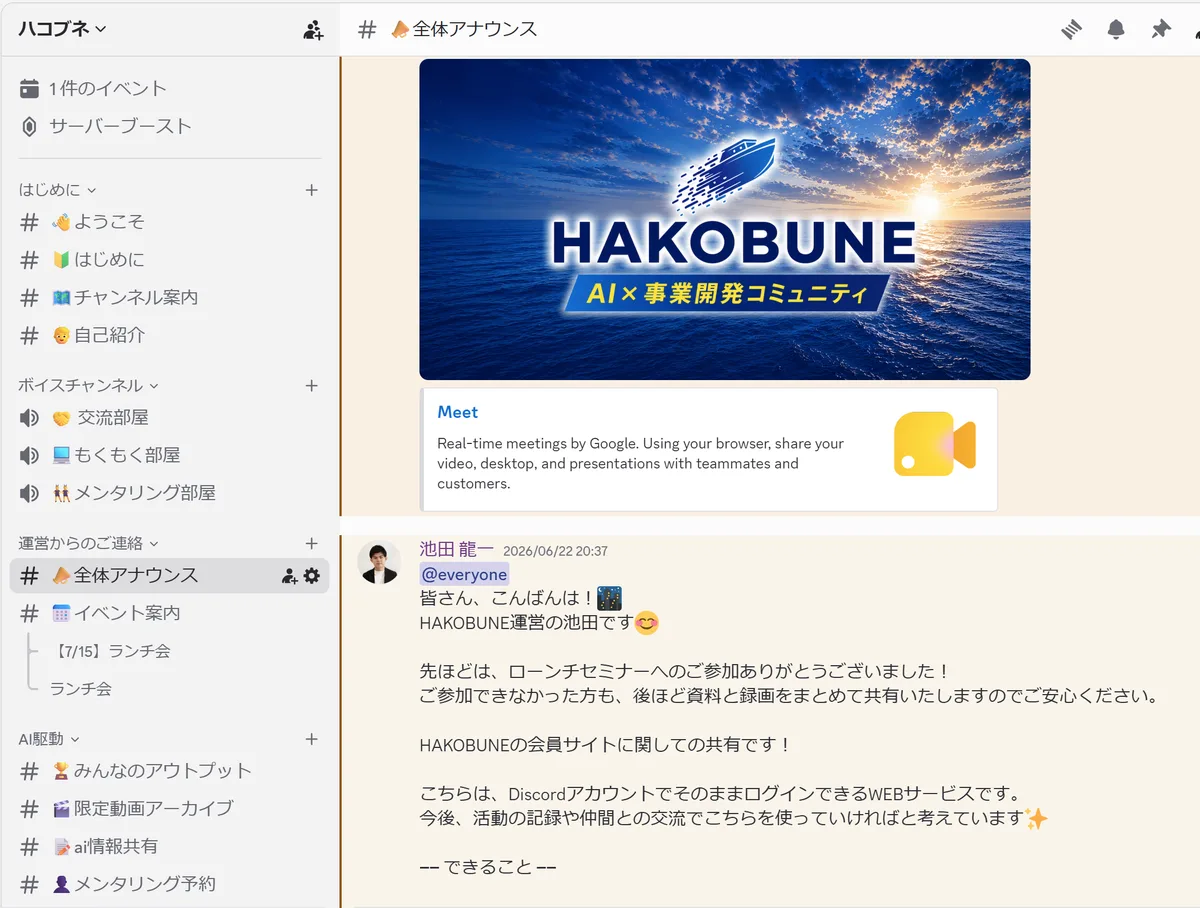Click the invite people icon beside ハコブネ

pyautogui.click(x=313, y=30)
